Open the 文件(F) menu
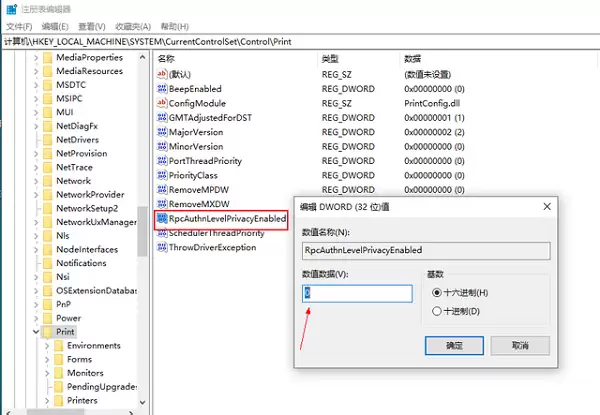Viewport: 600px width, 415px height. click(x=22, y=27)
